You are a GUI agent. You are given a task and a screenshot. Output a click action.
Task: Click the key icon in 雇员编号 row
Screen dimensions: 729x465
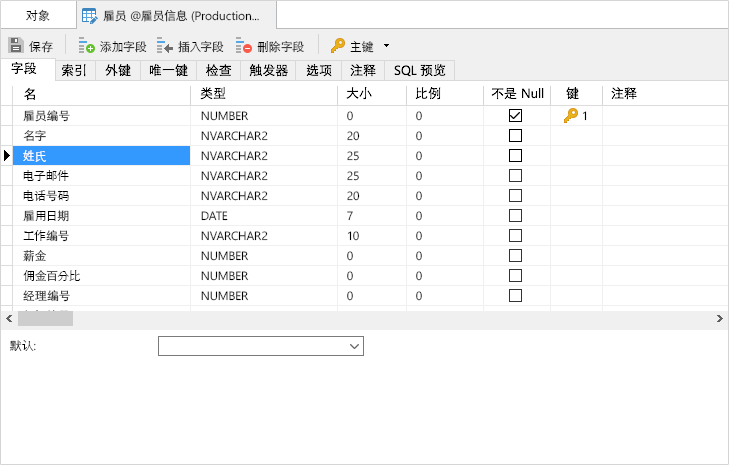click(571, 116)
